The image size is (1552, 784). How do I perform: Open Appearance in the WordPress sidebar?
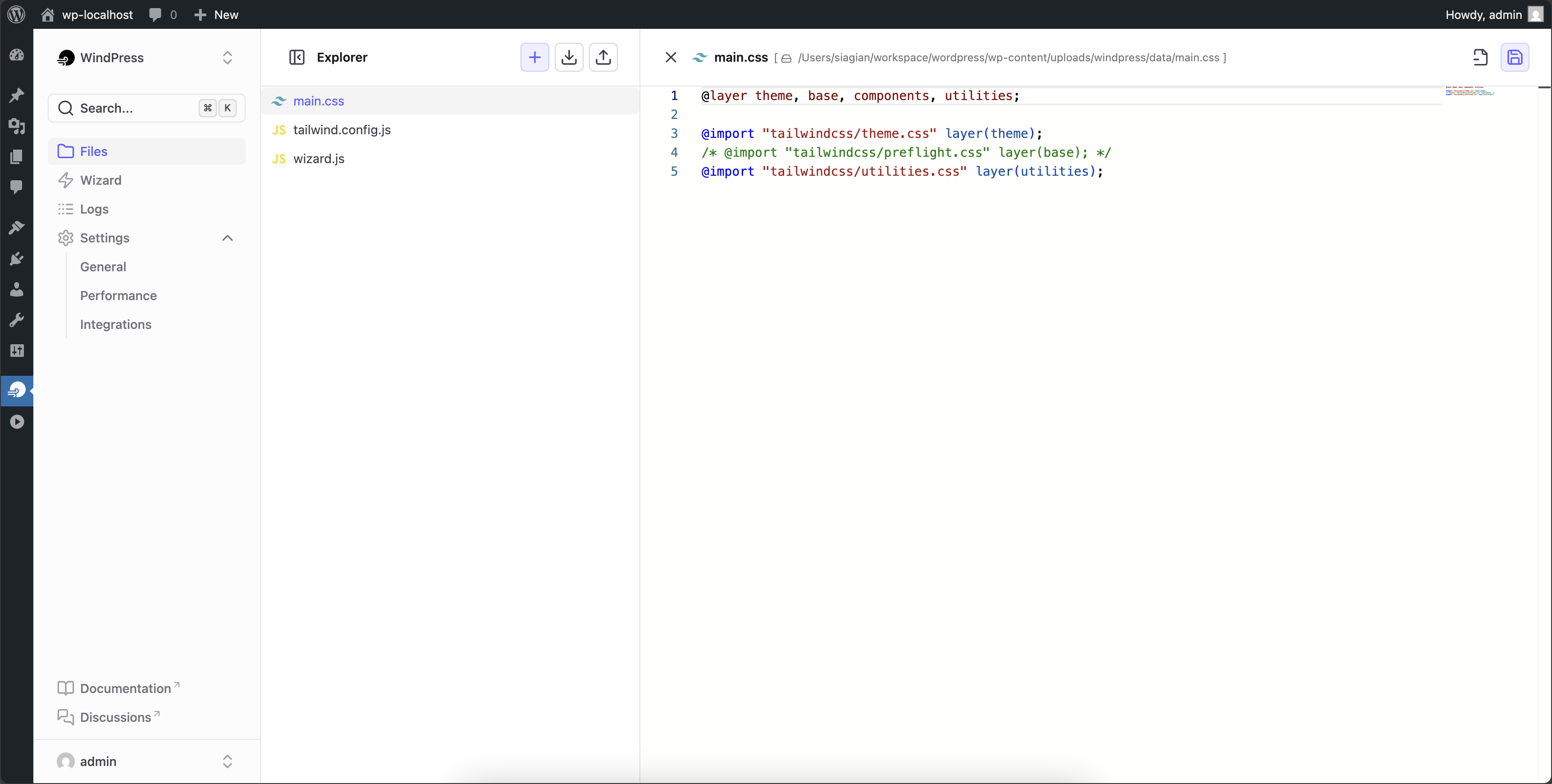point(16,227)
